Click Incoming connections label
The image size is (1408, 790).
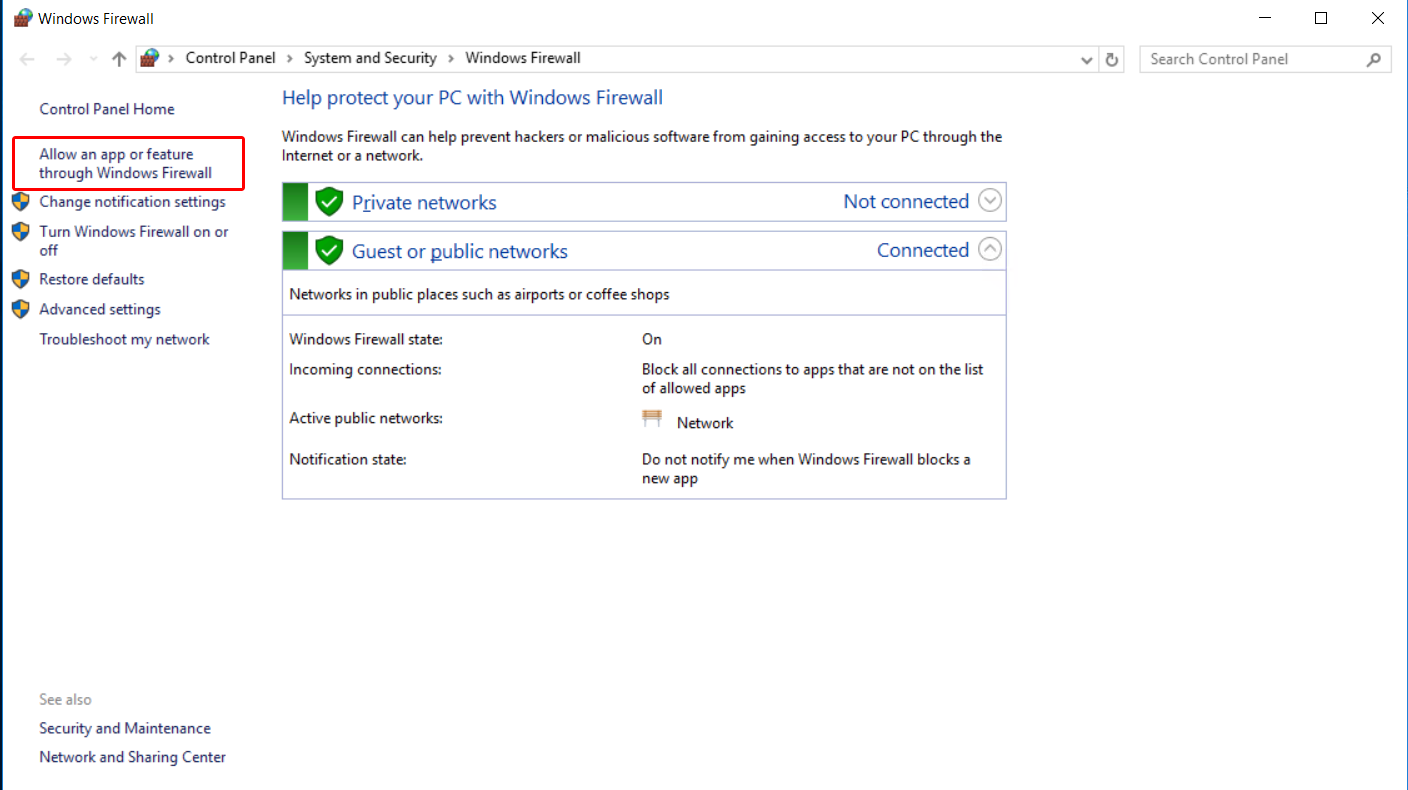[x=365, y=369]
